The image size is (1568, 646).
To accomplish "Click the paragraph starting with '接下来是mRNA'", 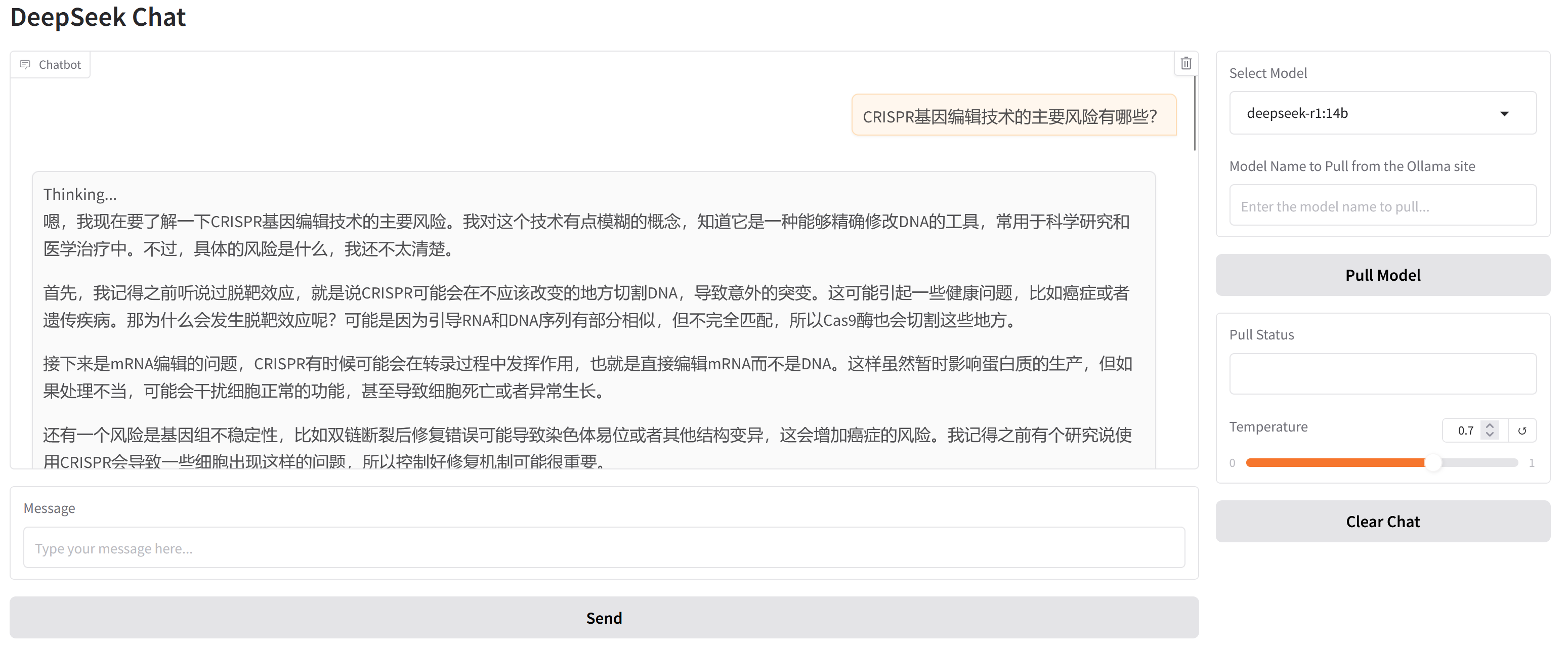I will point(587,377).
